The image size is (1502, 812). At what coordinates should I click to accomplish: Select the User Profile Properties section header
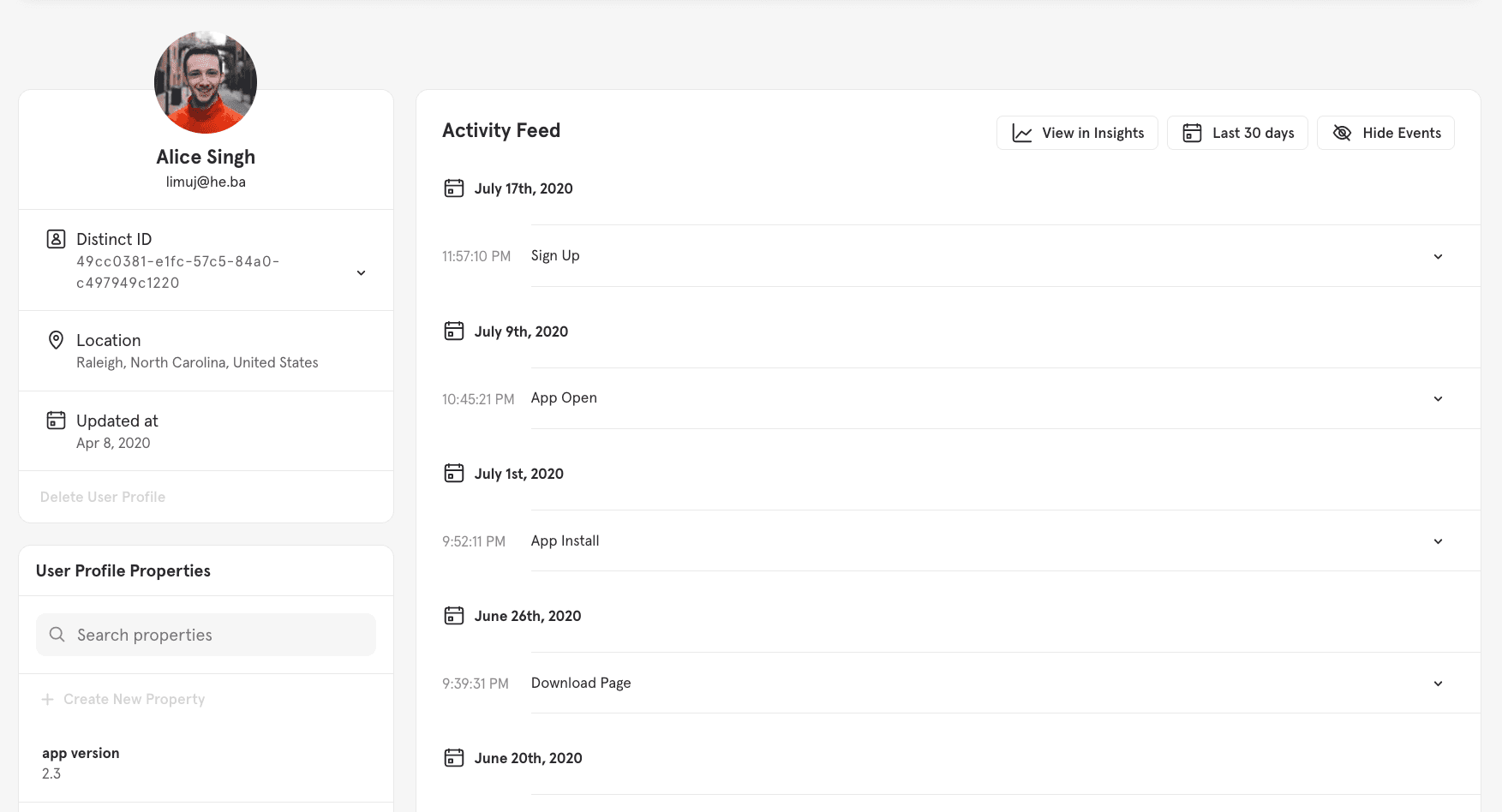tap(123, 570)
